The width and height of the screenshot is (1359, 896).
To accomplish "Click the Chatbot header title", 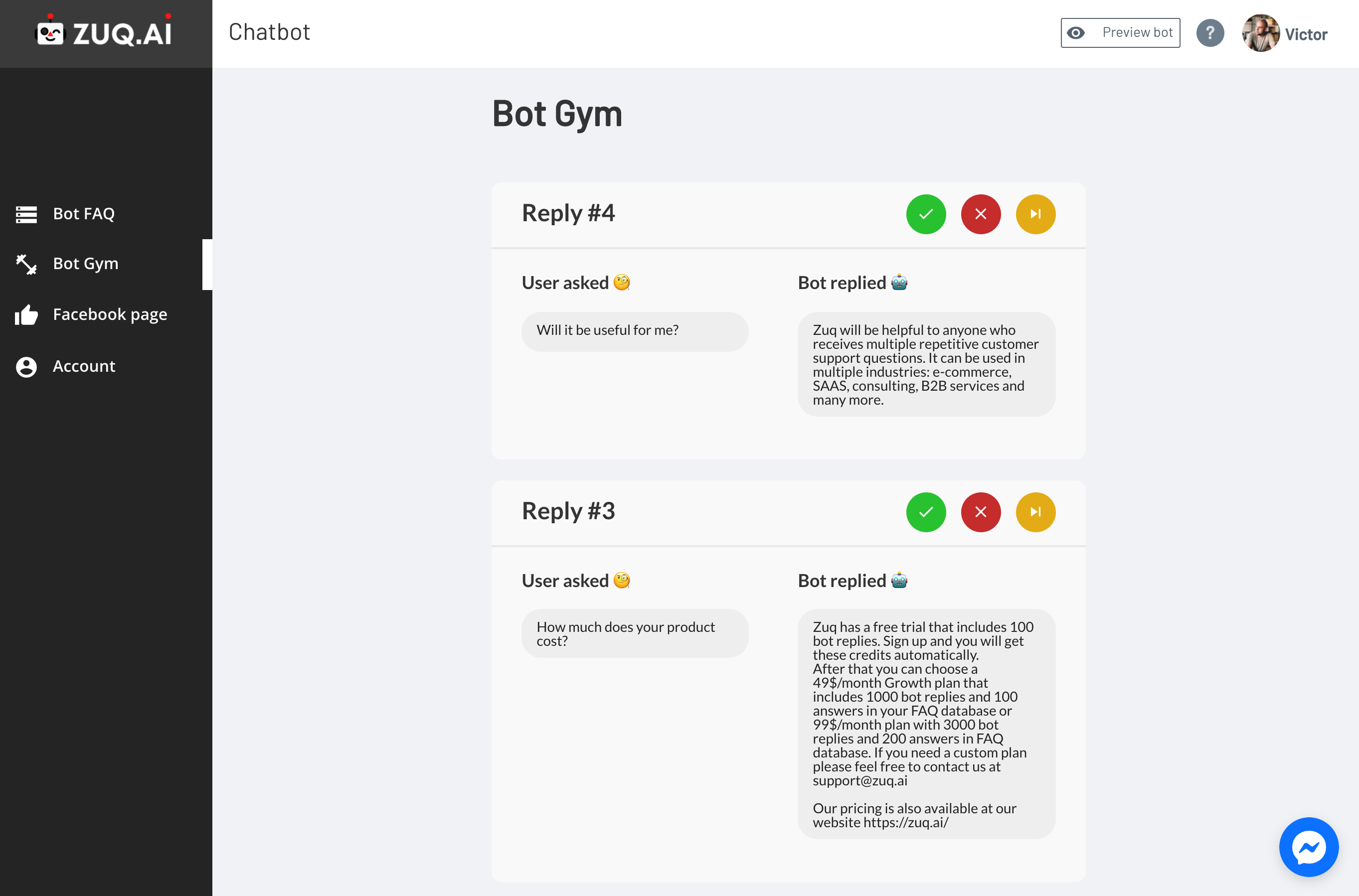I will pyautogui.click(x=269, y=32).
